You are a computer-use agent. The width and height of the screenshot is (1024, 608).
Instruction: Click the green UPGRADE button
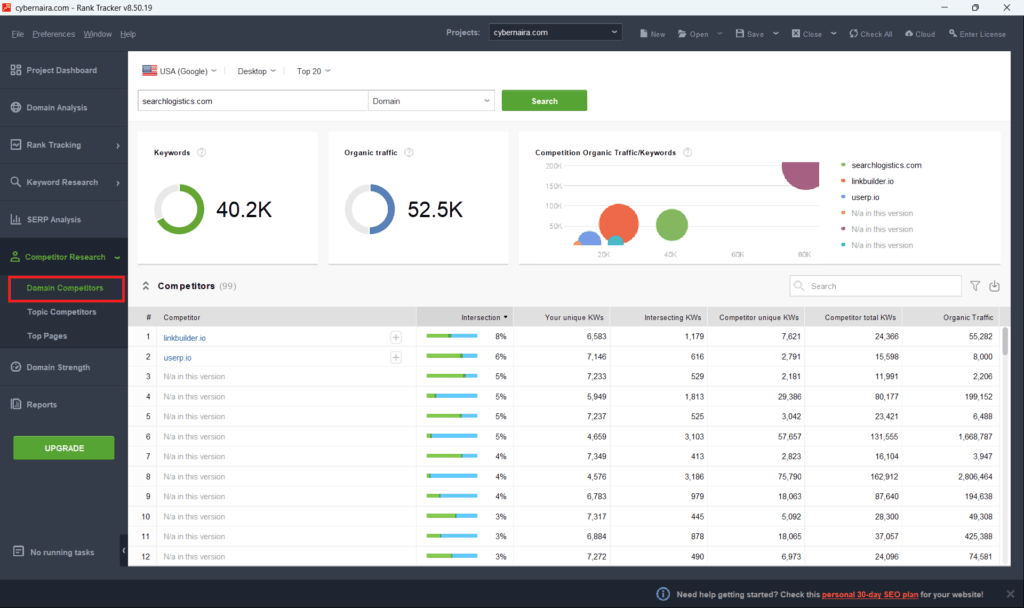tap(64, 448)
